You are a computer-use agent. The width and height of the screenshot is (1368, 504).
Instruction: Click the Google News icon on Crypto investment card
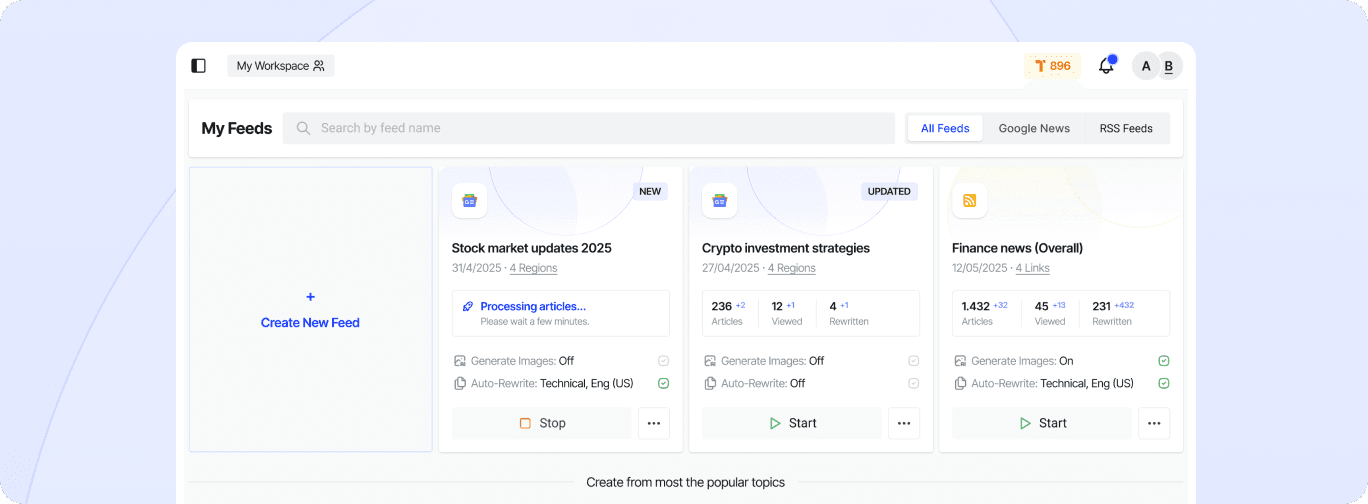719,200
